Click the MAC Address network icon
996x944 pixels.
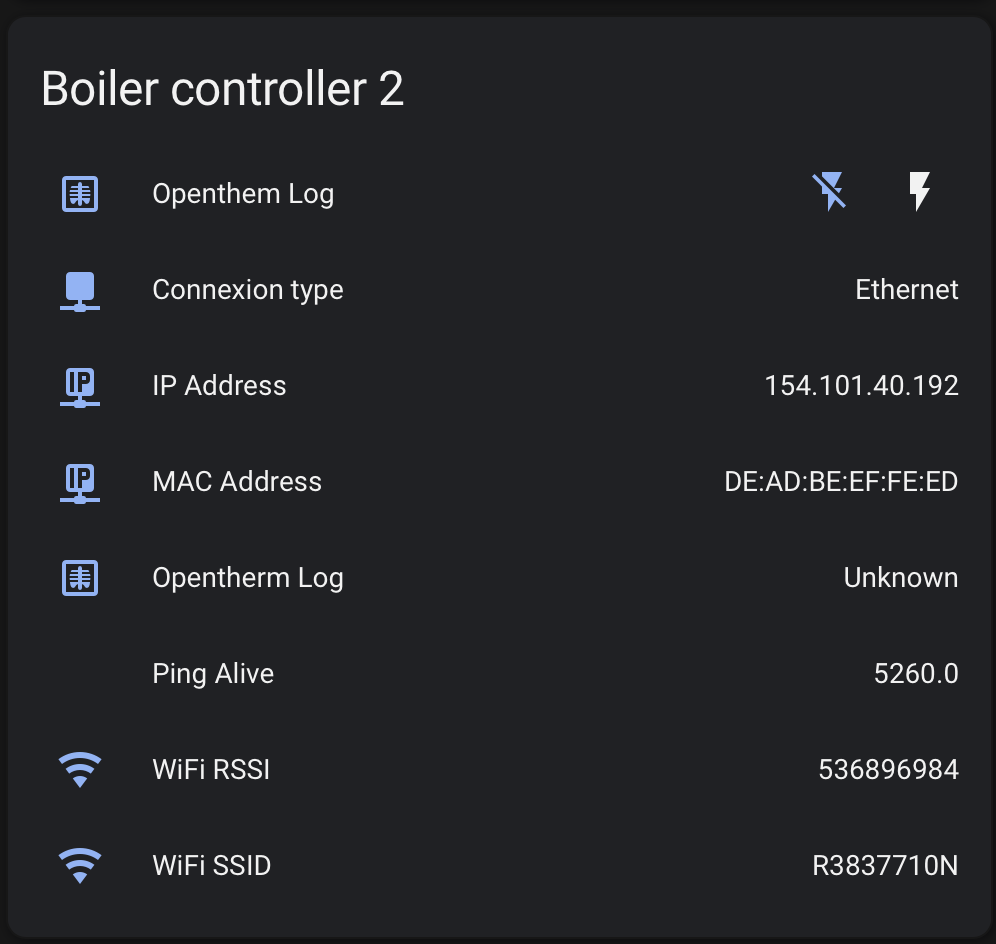pyautogui.click(x=80, y=482)
